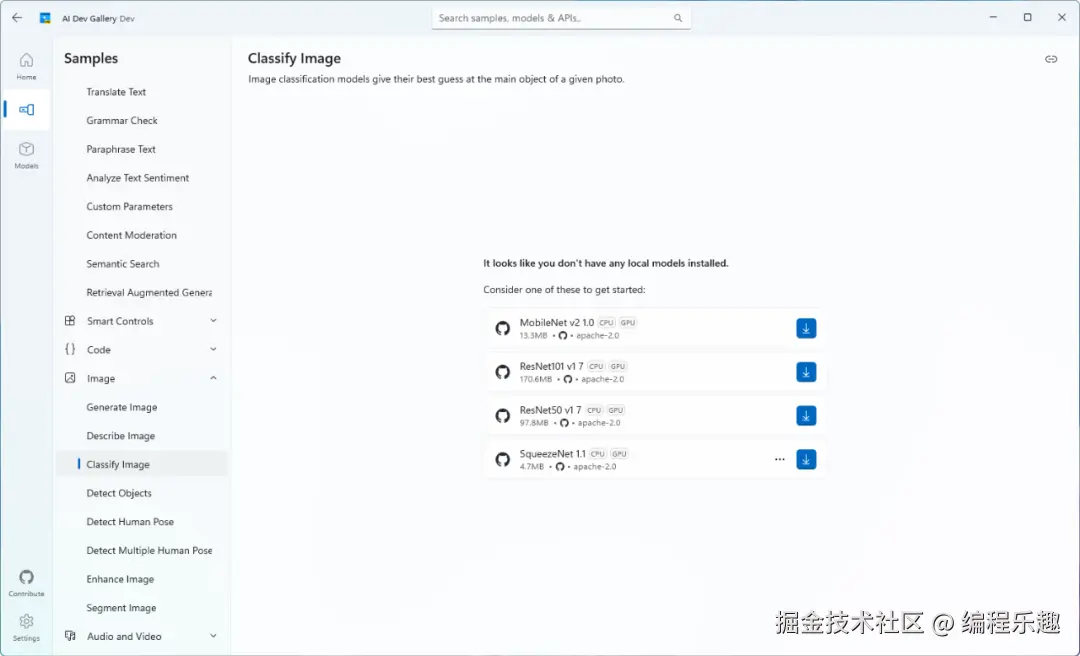Click the Classify Image page heading

294,59
